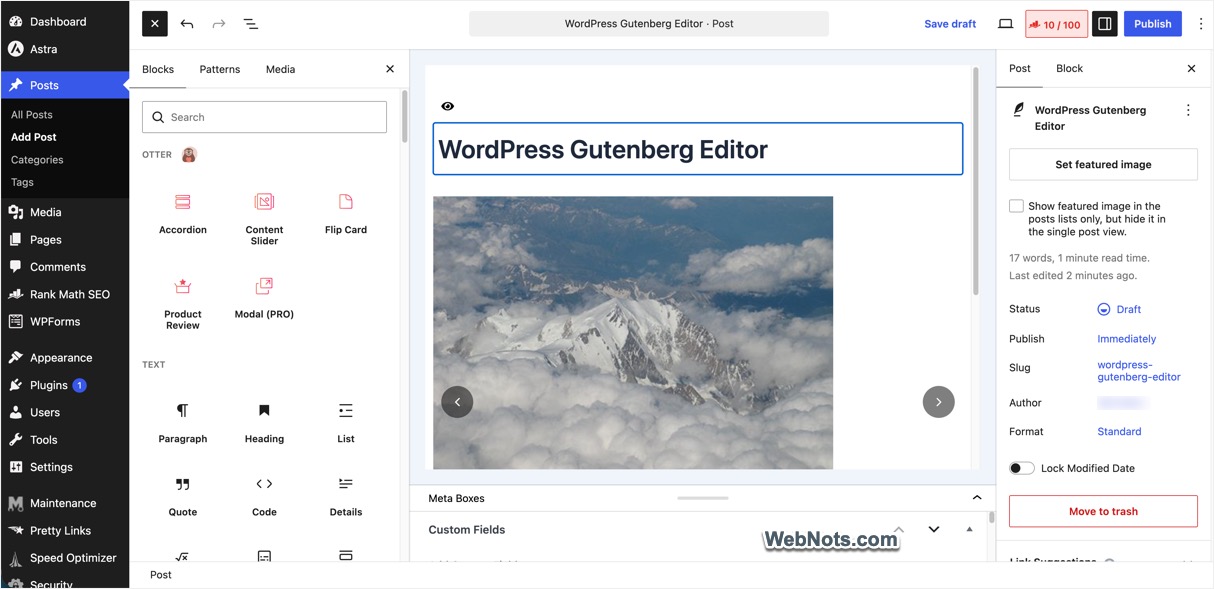Insert the Flip Card block
The image size is (1214, 589).
[x=346, y=214]
